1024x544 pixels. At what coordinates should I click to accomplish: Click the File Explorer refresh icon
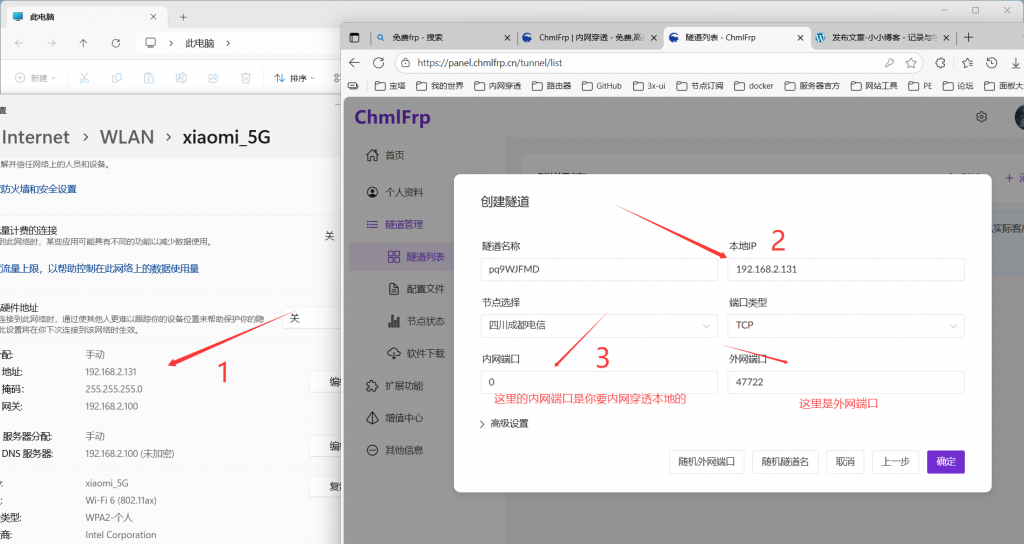coord(116,43)
